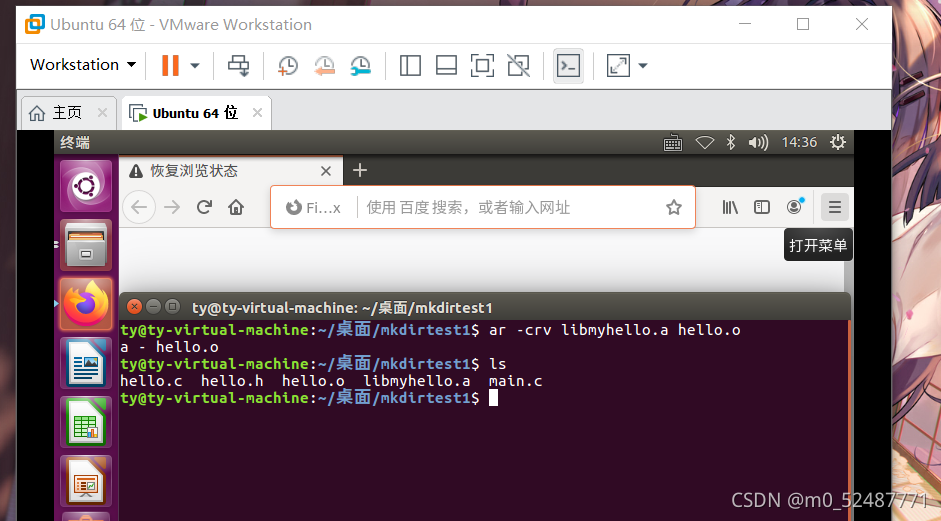Click the stretch guest display icon
The width and height of the screenshot is (941, 521).
coord(618,65)
